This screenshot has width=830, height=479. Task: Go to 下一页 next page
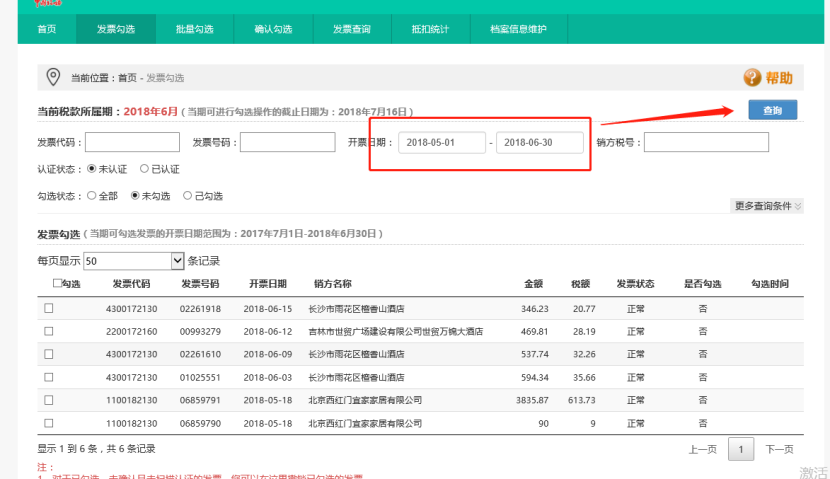tap(779, 450)
